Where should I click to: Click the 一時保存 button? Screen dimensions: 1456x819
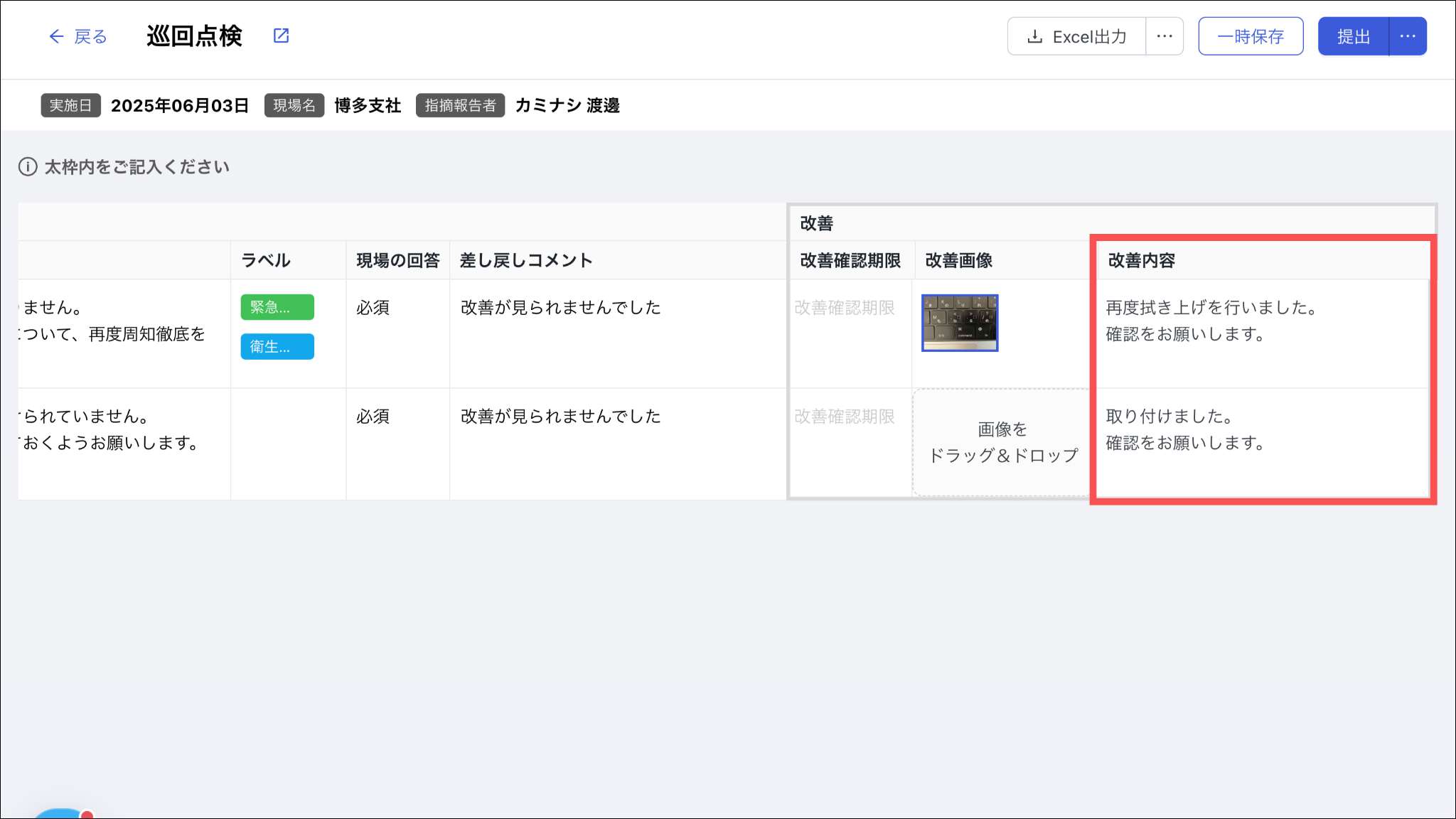(x=1251, y=36)
